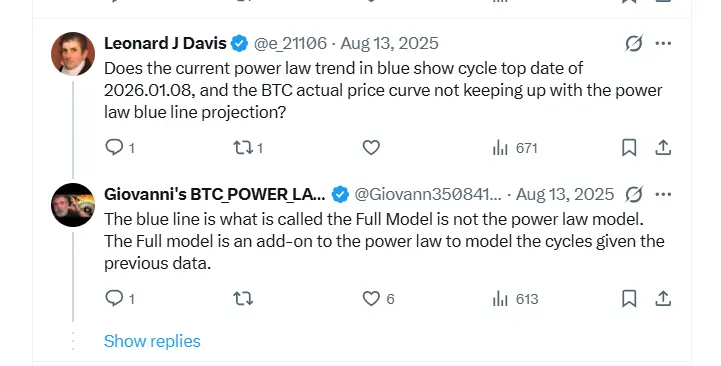Bookmark Giovanni's reply tweet
This screenshot has width=721, height=366.
pos(629,299)
